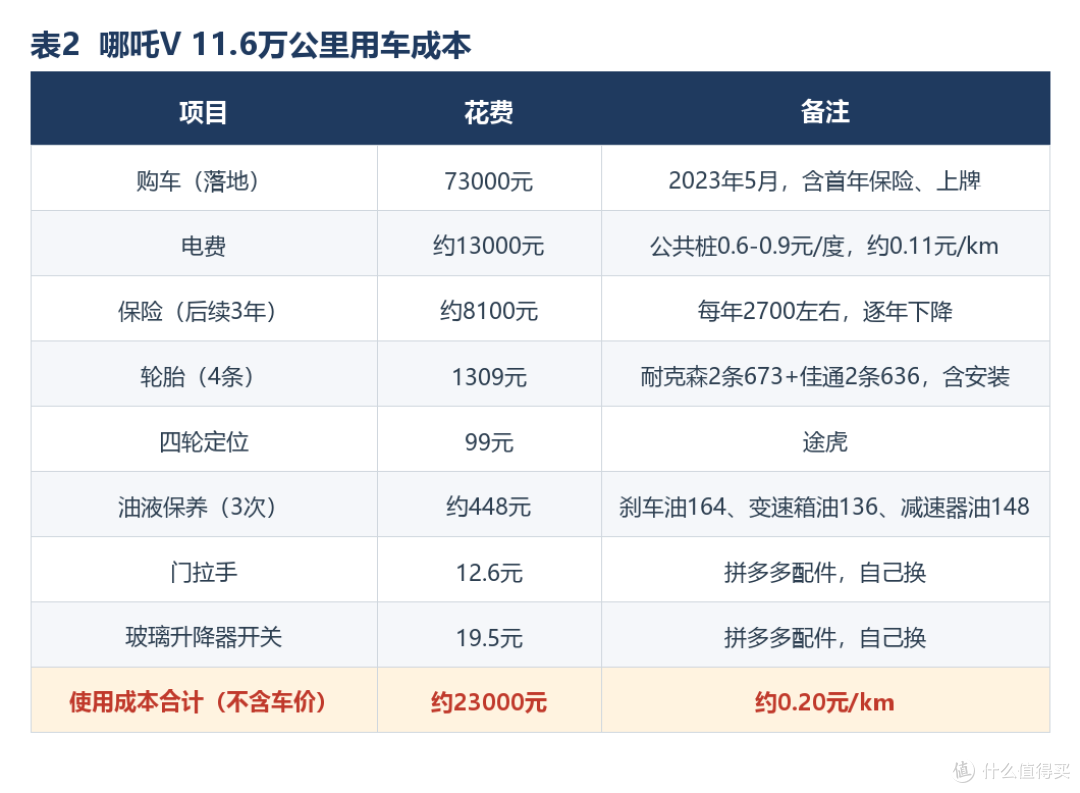Click the '约8100元' cost cell
The width and height of the screenshot is (1080, 793).
coord(489,309)
